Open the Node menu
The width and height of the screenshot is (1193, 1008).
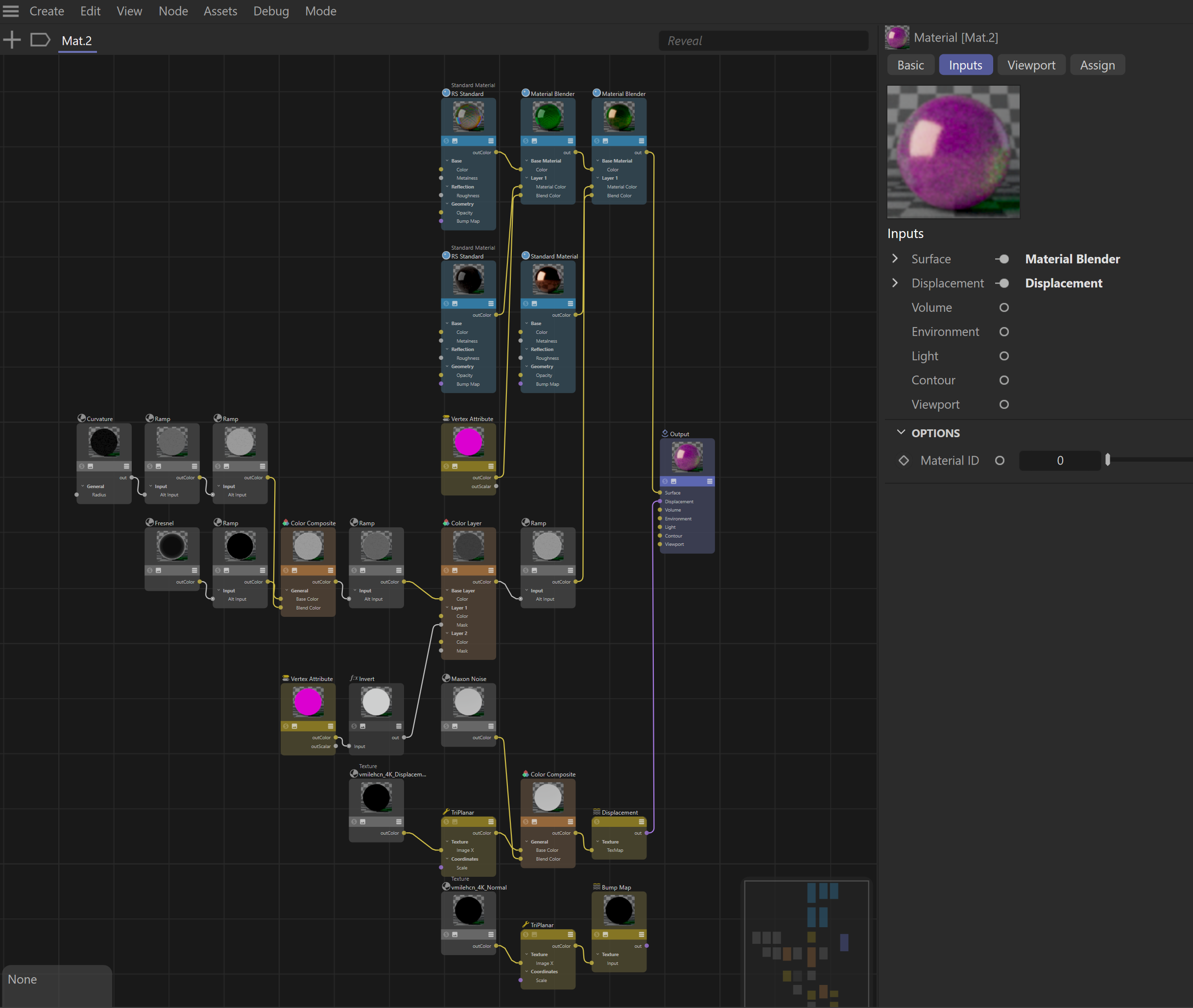pos(173,11)
